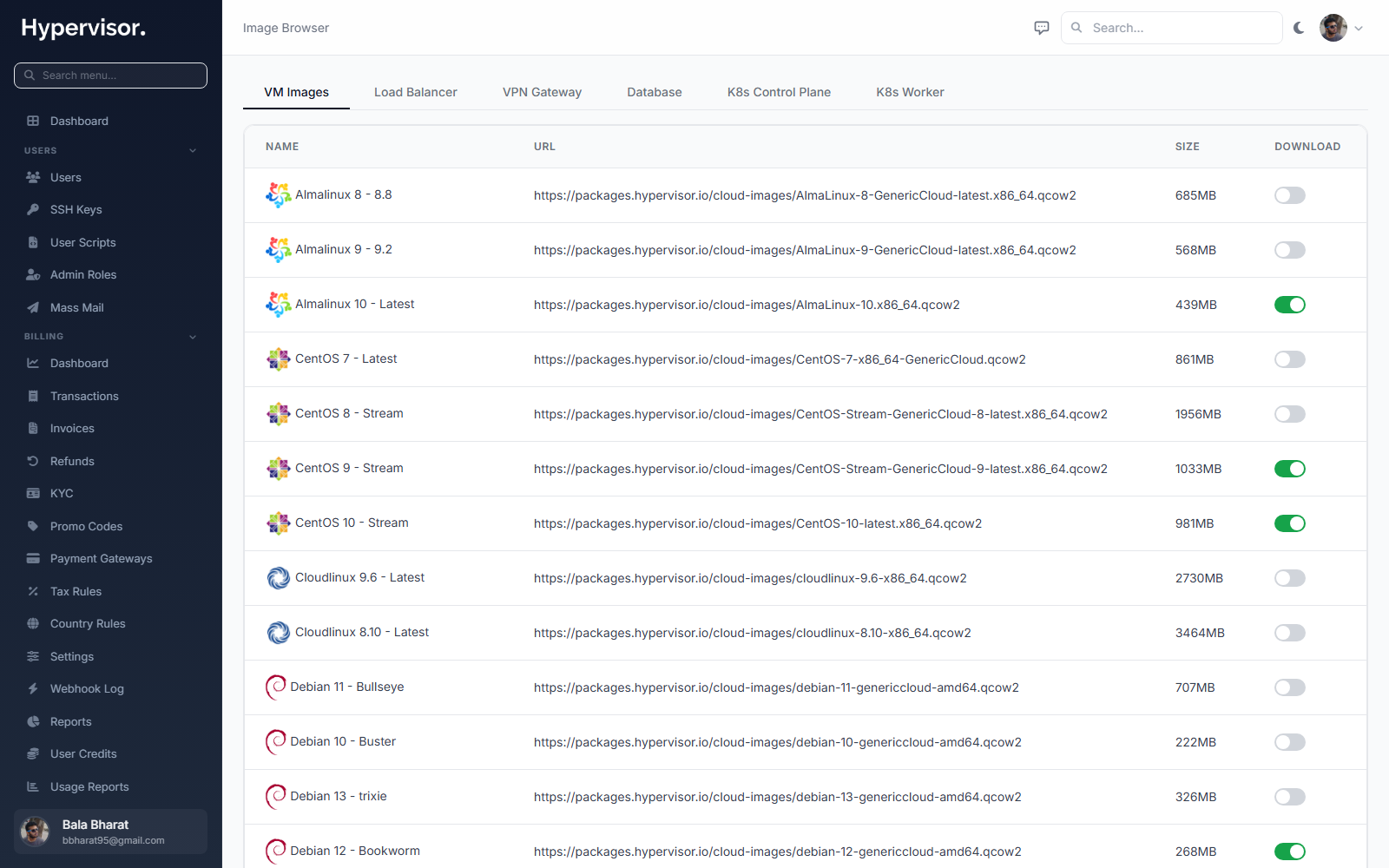The height and width of the screenshot is (868, 1389).
Task: Click the Users sidebar icon
Action: click(33, 177)
